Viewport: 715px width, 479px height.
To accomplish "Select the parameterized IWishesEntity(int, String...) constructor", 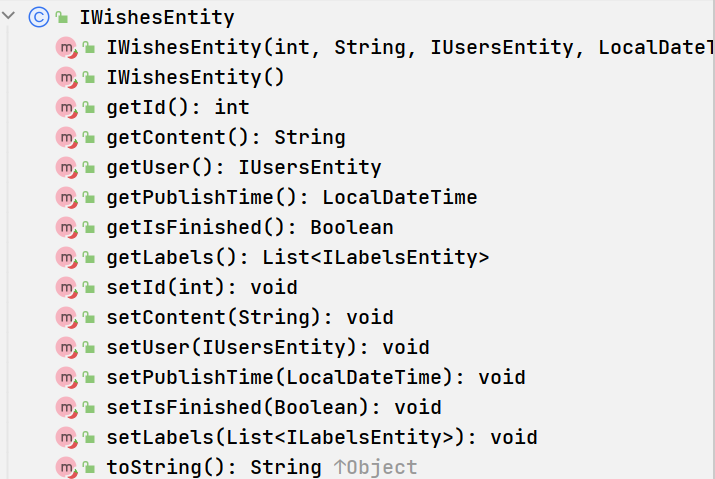I will 409,47.
